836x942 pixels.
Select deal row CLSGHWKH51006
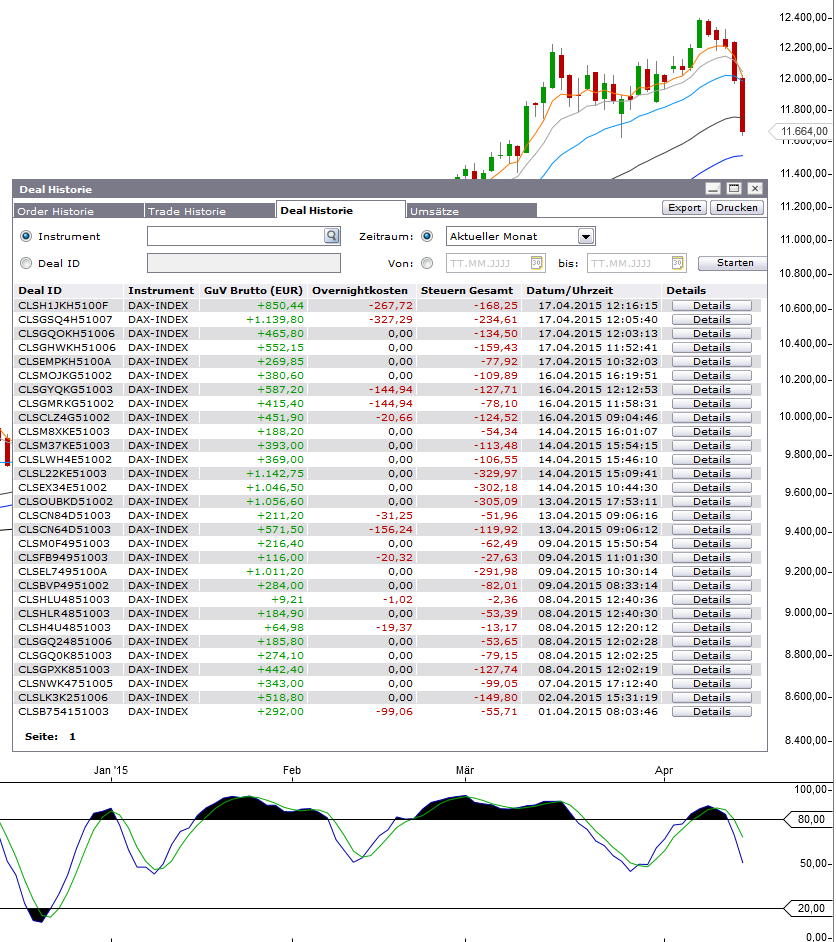click(x=387, y=347)
